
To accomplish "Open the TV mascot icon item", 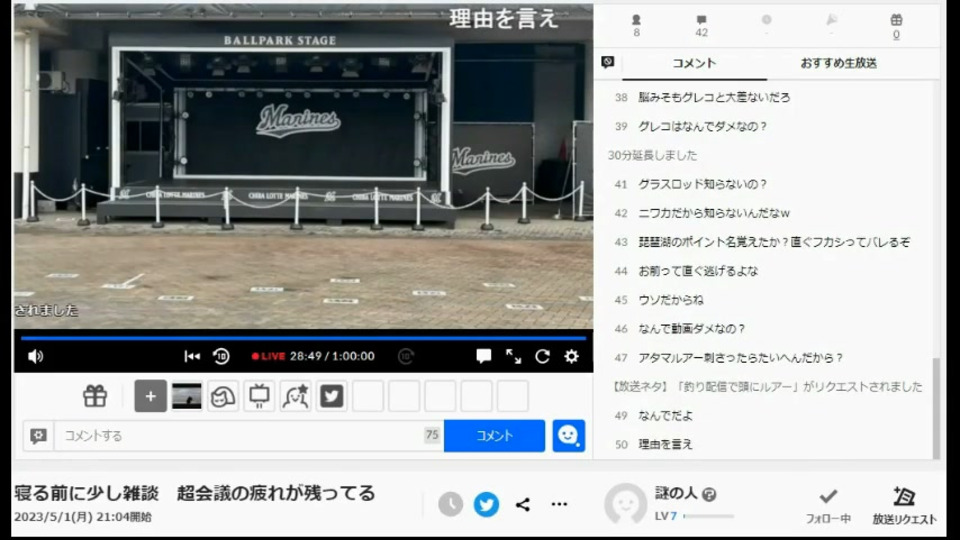I will 259,396.
